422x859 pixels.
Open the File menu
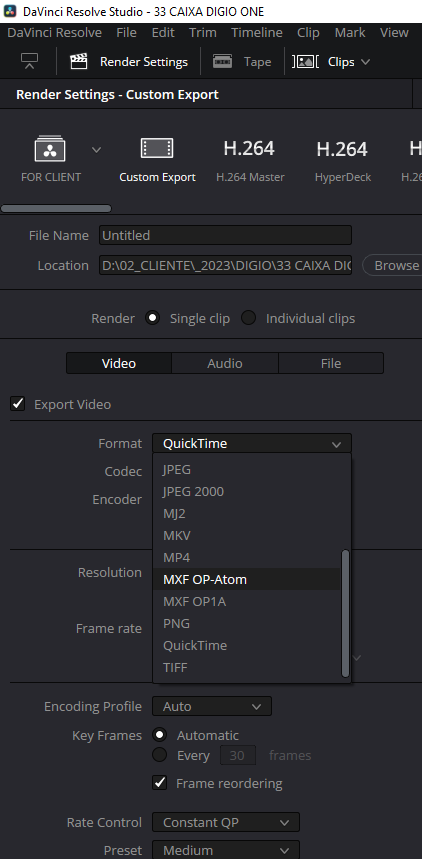point(127,32)
